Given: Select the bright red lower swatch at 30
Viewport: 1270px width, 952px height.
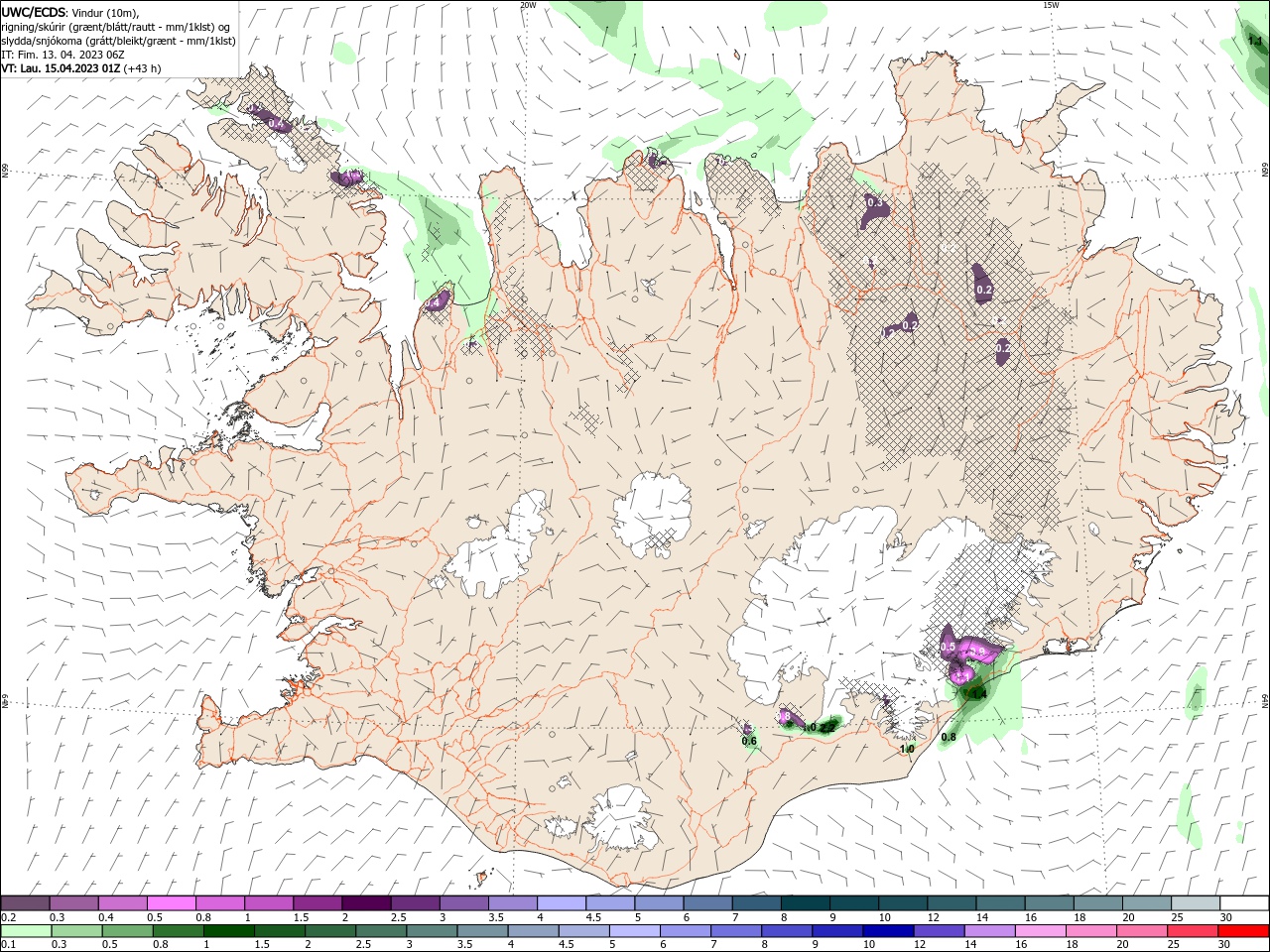Looking at the screenshot, I should (1244, 930).
